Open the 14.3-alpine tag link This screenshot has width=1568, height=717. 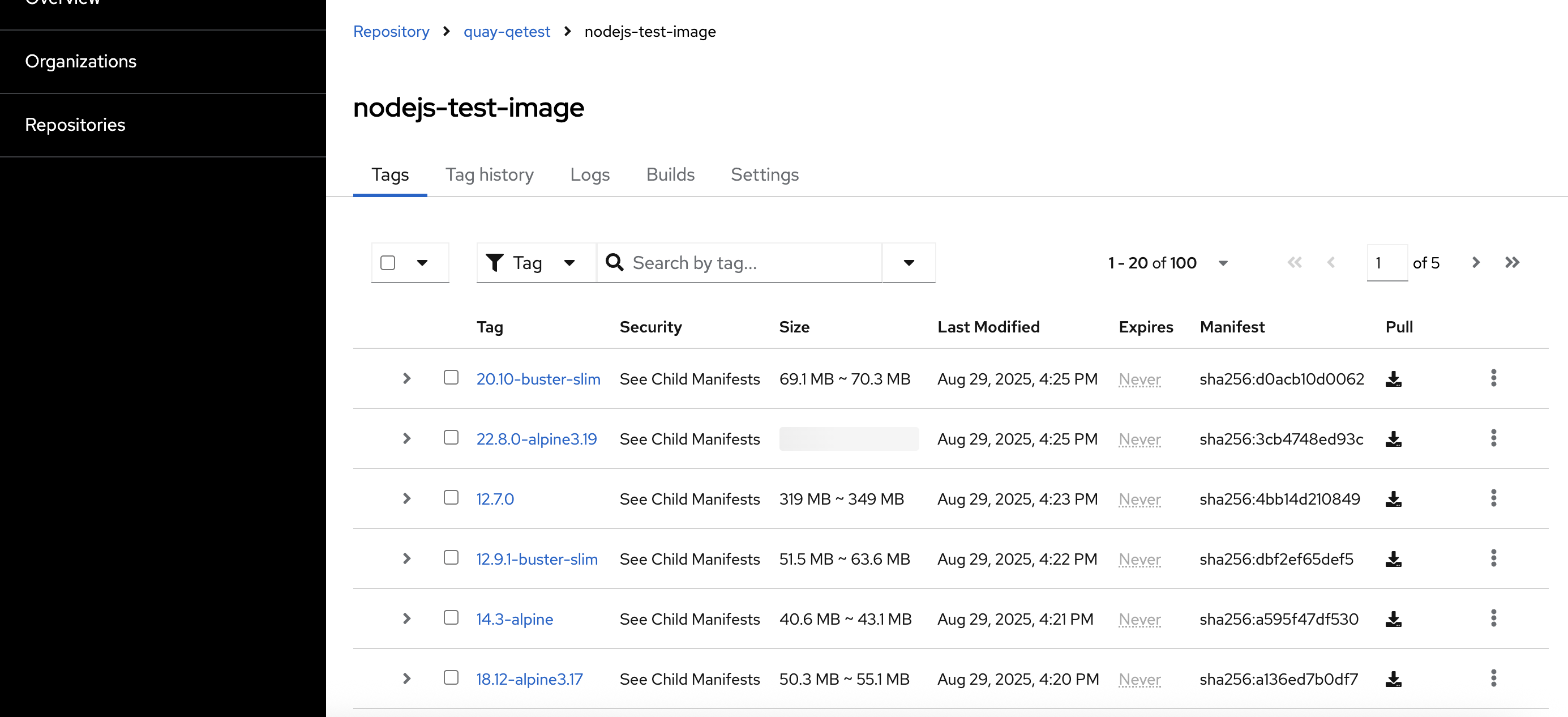point(514,619)
